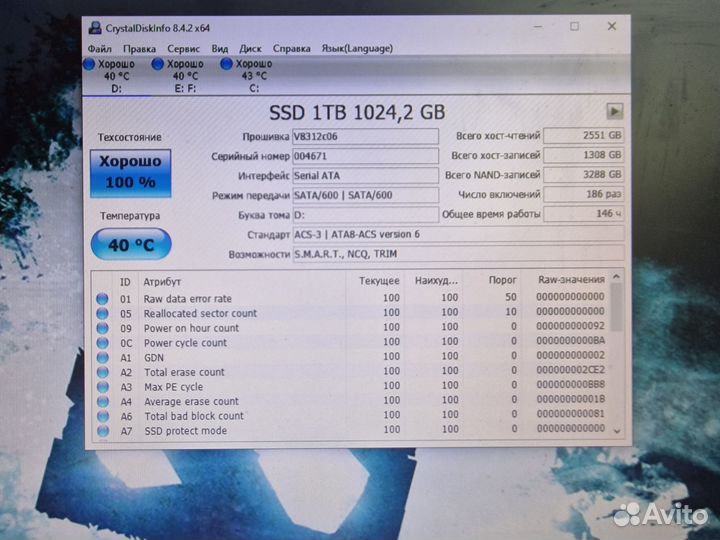720x540 pixels.
Task: Click the Атрибут column header
Action: coord(162,282)
